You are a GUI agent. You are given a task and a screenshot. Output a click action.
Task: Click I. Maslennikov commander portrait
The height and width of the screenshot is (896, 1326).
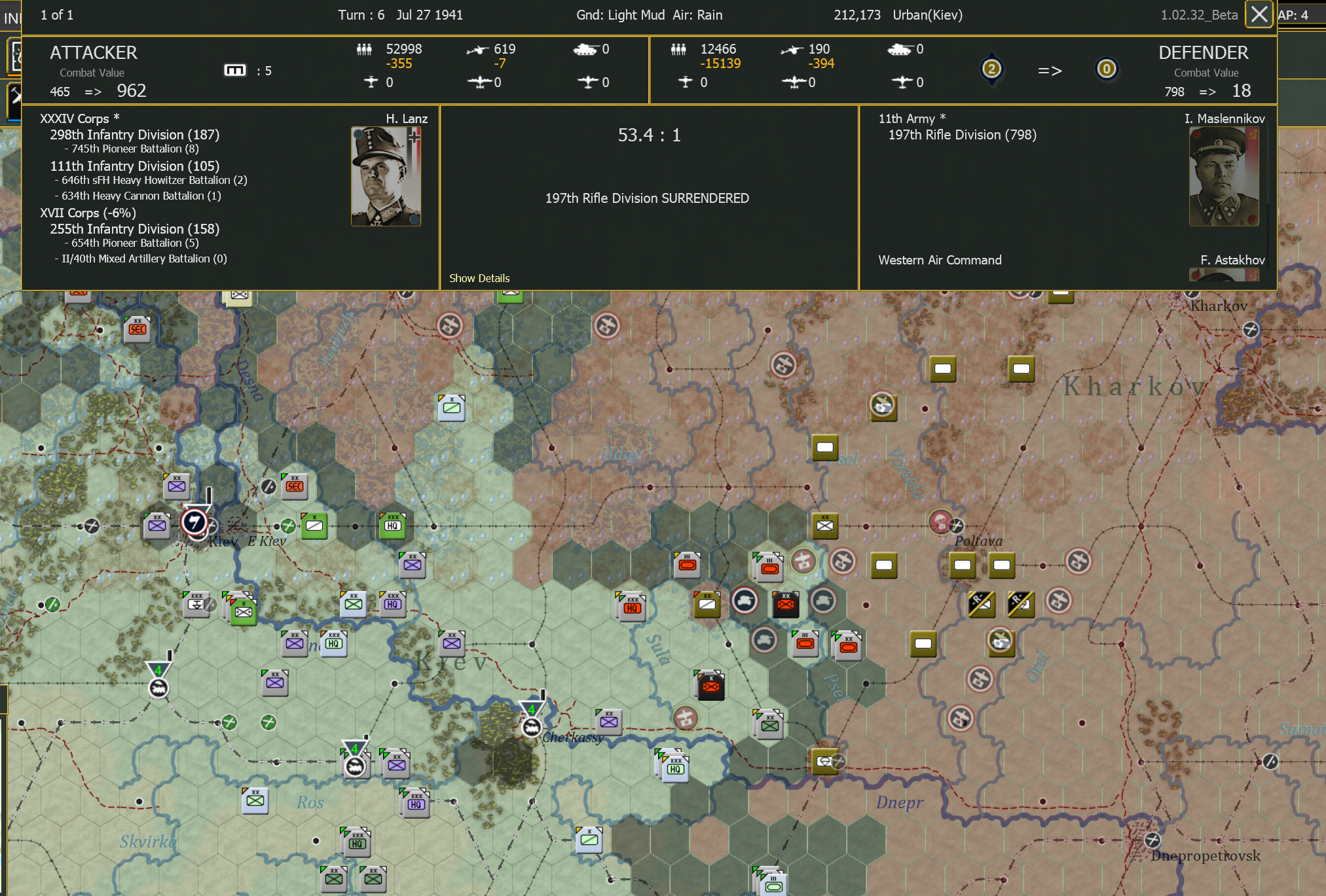pyautogui.click(x=1224, y=176)
